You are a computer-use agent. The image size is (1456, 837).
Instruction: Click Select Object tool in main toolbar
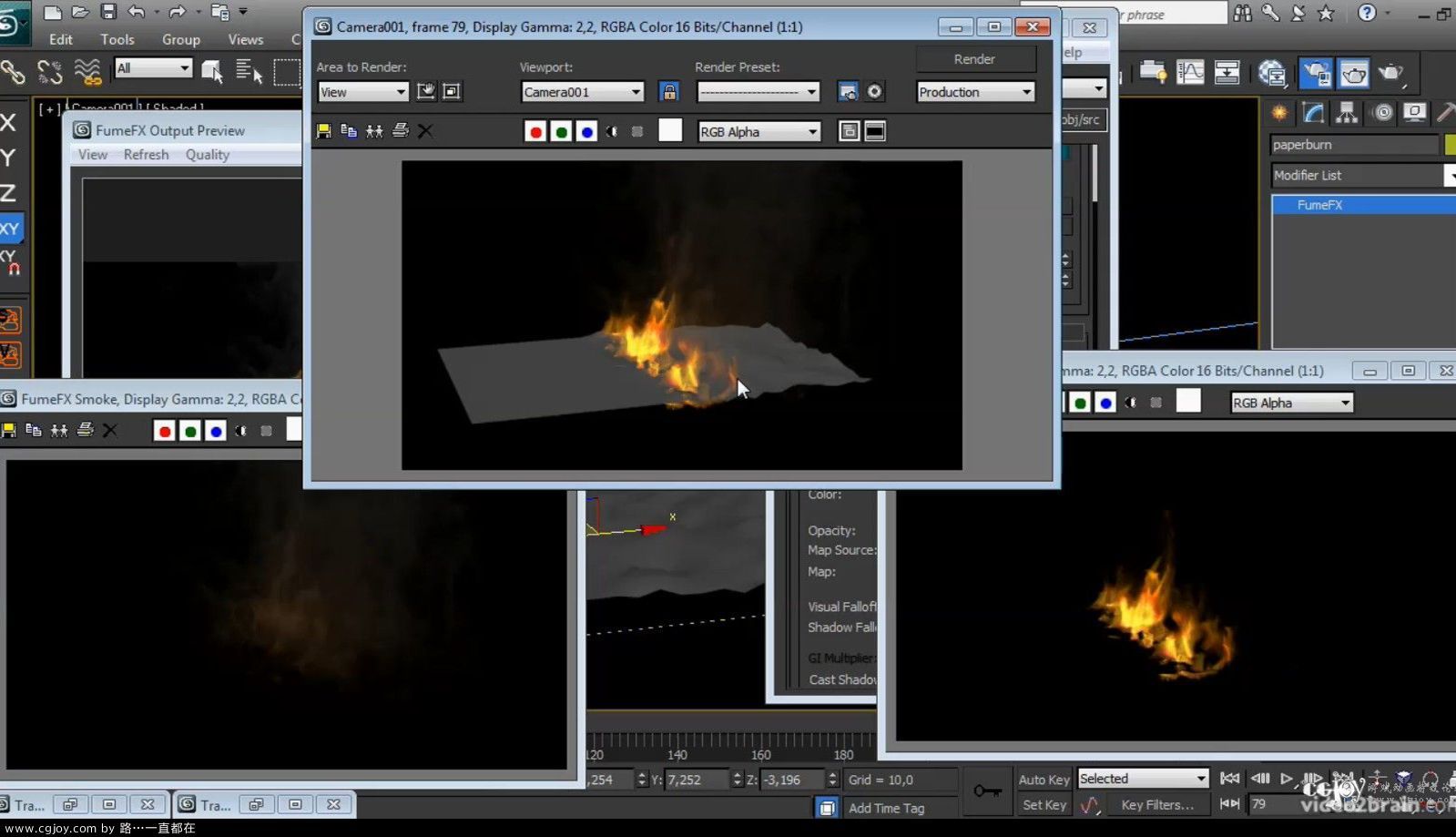click(212, 71)
